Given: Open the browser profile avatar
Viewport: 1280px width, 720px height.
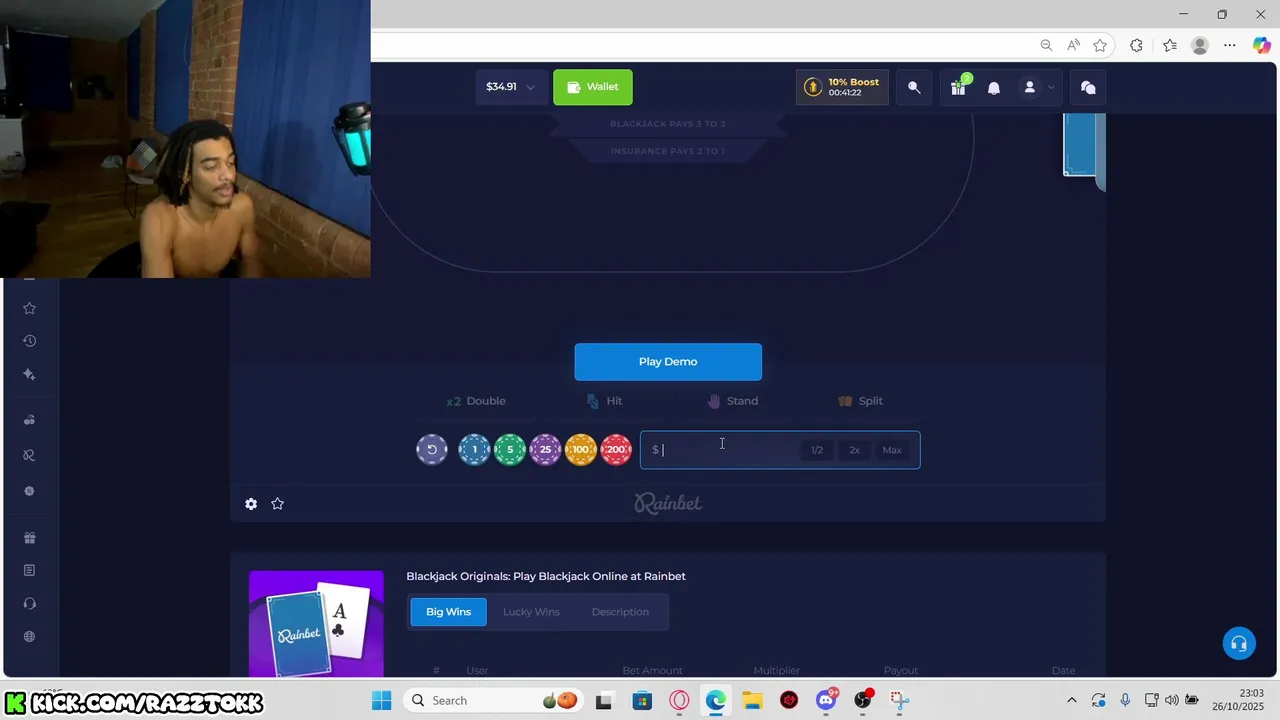Looking at the screenshot, I should (1200, 45).
